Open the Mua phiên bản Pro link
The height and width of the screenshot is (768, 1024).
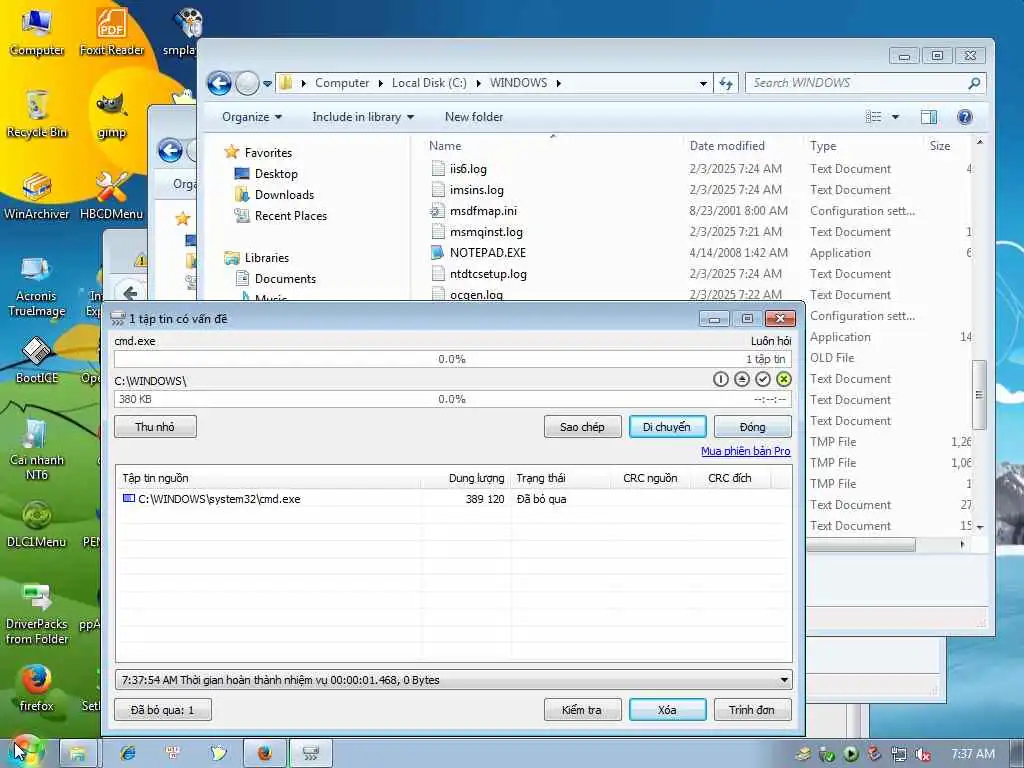[746, 451]
